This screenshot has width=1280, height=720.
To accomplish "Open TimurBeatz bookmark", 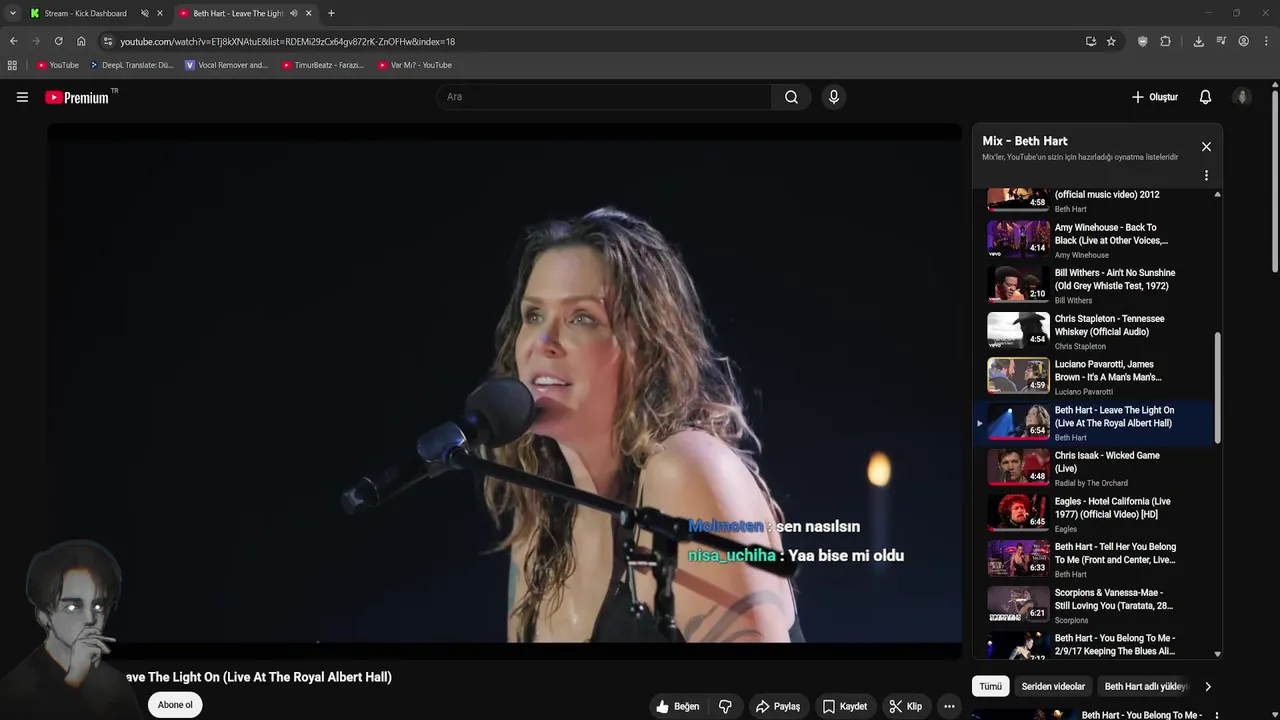I will 322,65.
